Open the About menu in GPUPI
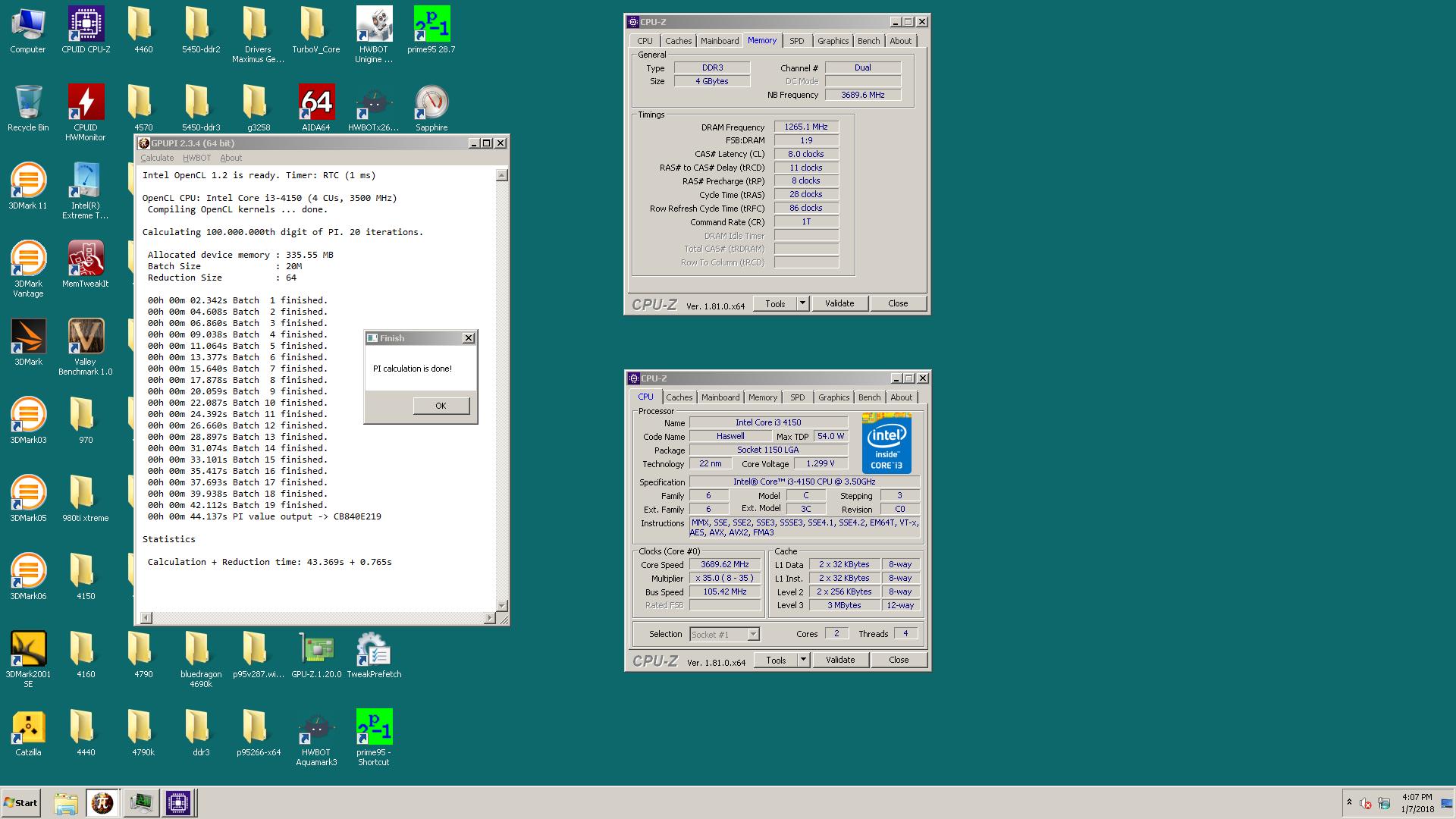The height and width of the screenshot is (819, 1456). coord(231,158)
